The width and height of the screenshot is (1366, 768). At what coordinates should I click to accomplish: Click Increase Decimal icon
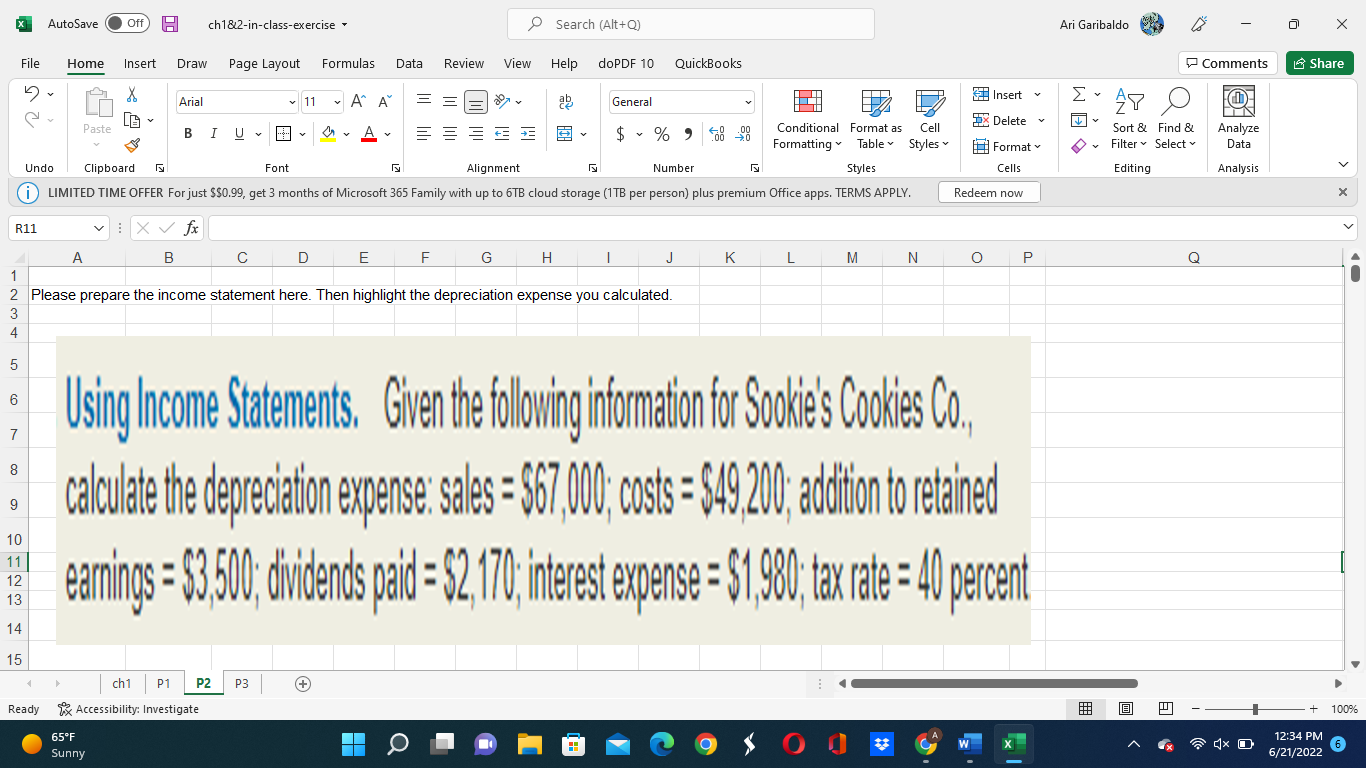[717, 134]
